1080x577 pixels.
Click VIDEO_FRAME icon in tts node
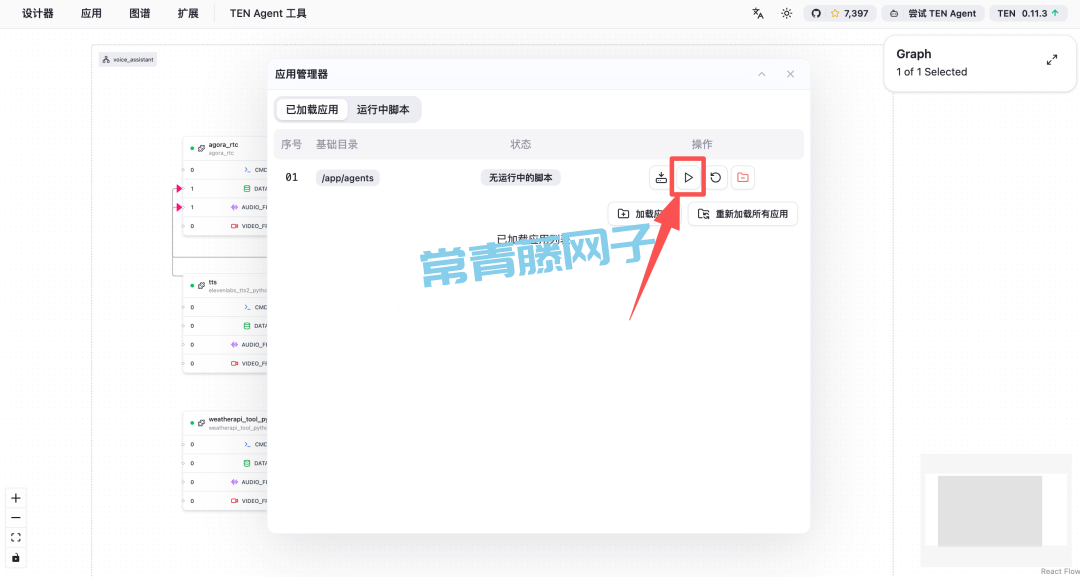click(x=234, y=363)
